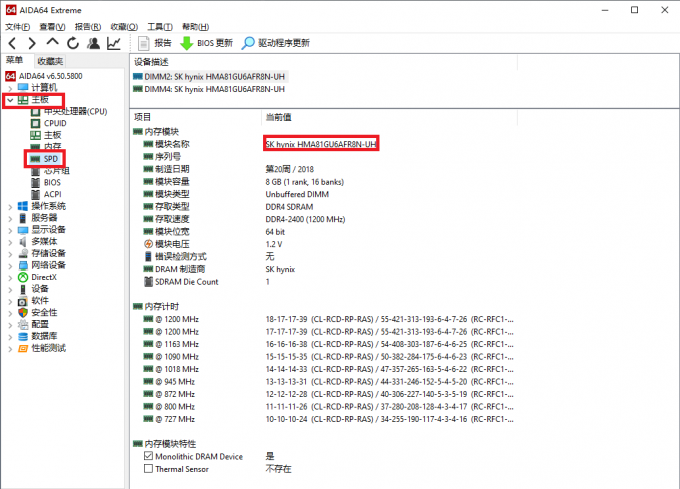Toggle the Thermal Sensor checkbox

[148, 469]
